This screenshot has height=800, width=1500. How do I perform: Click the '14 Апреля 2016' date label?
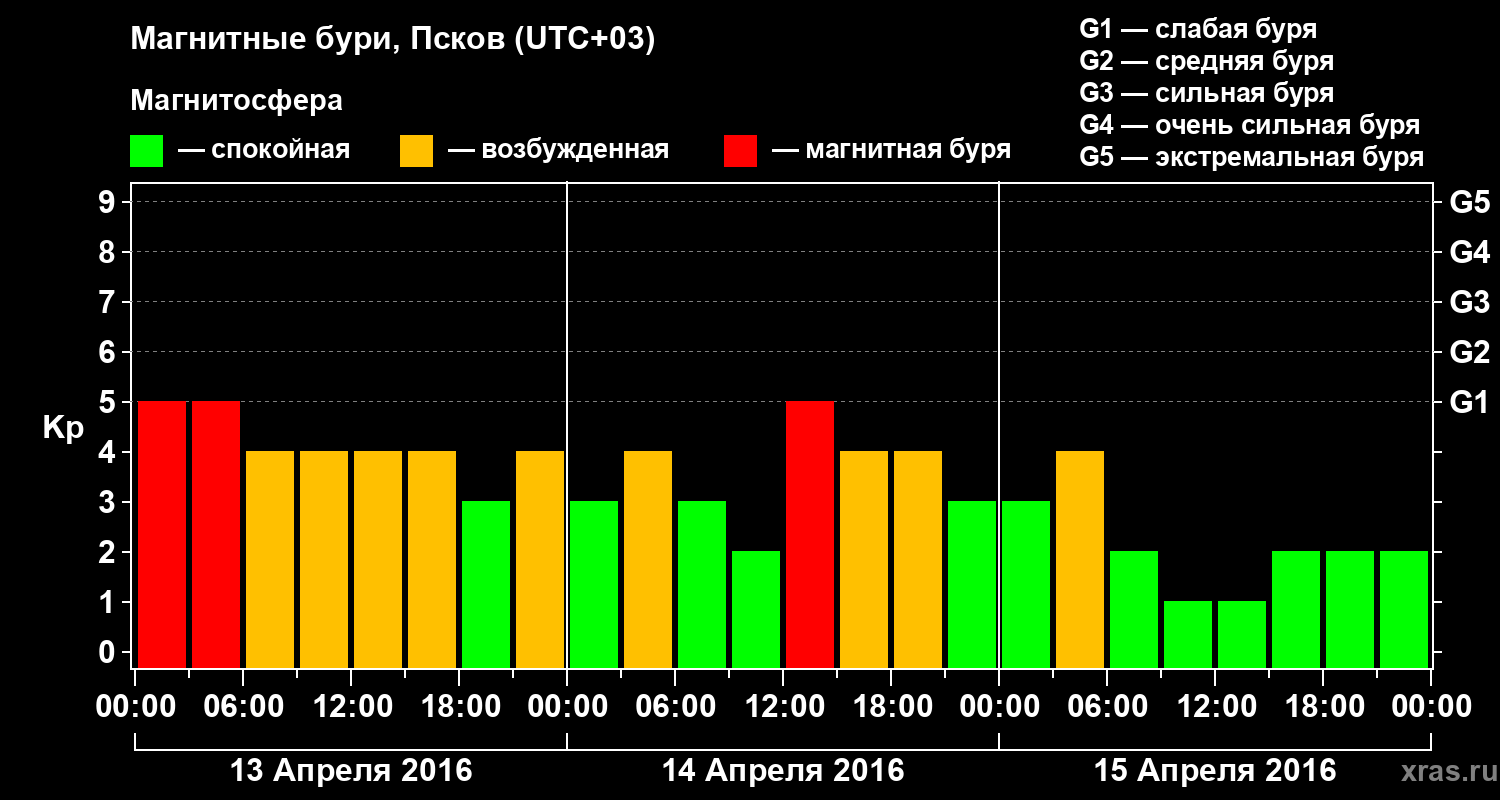click(x=783, y=771)
